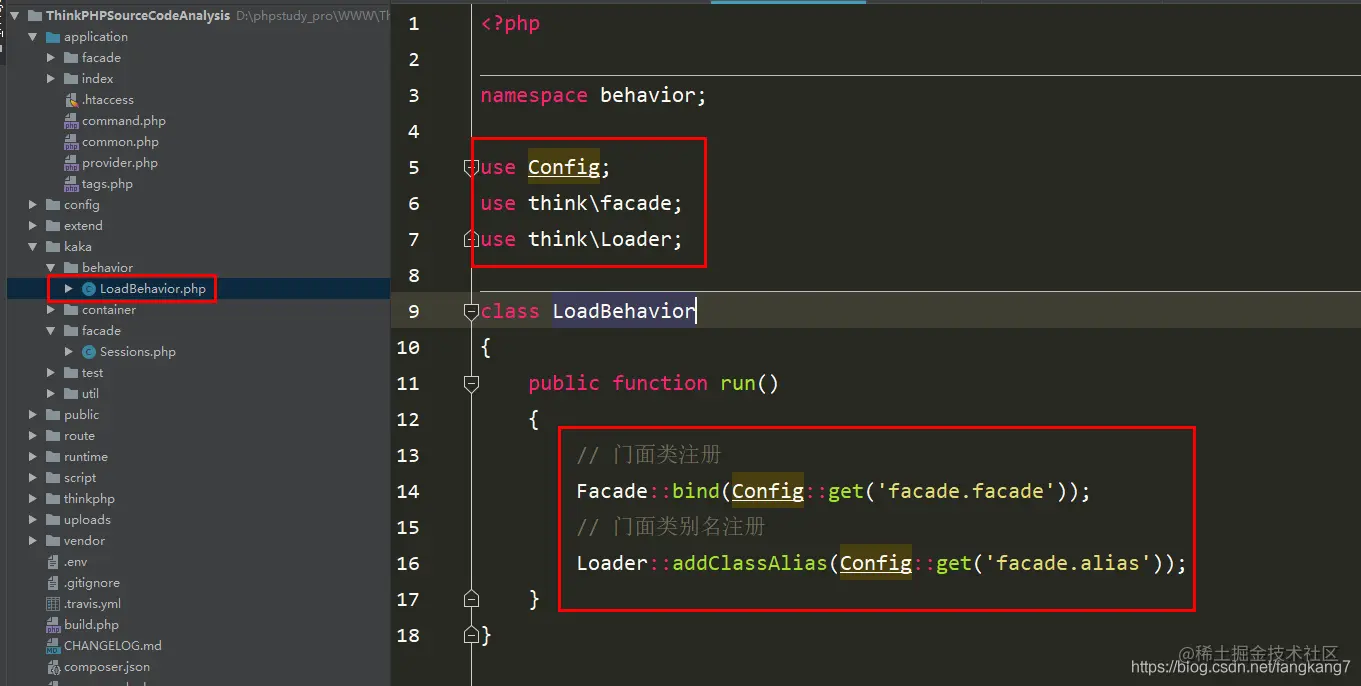Click 'think\facade' on line 6
The image size is (1361, 686).
(600, 204)
